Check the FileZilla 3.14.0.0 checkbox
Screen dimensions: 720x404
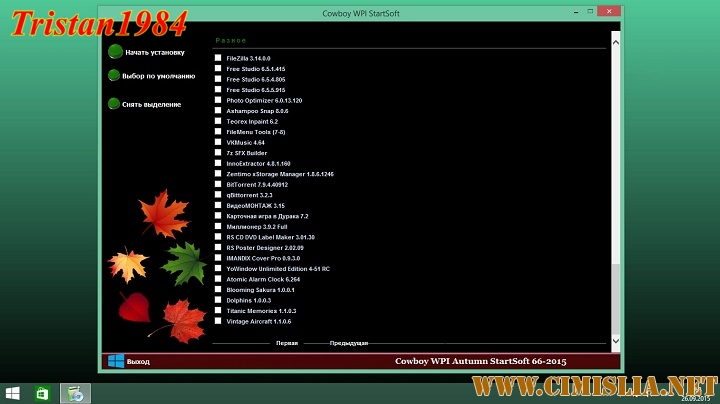218,58
